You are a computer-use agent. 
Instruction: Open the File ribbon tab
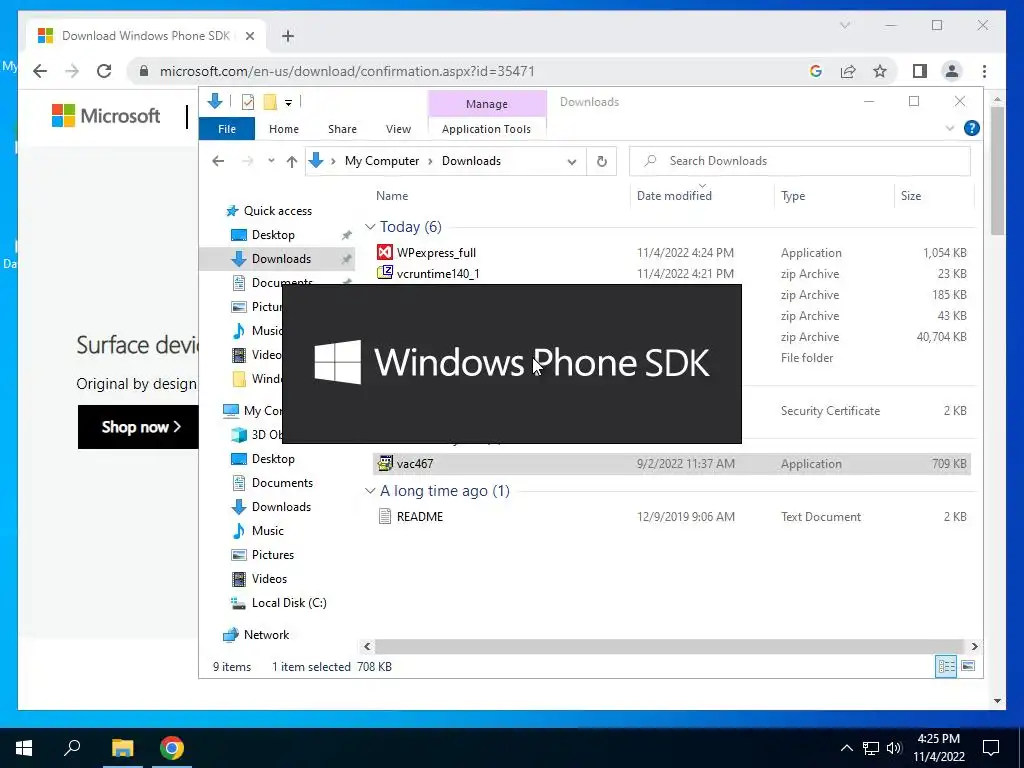click(227, 129)
